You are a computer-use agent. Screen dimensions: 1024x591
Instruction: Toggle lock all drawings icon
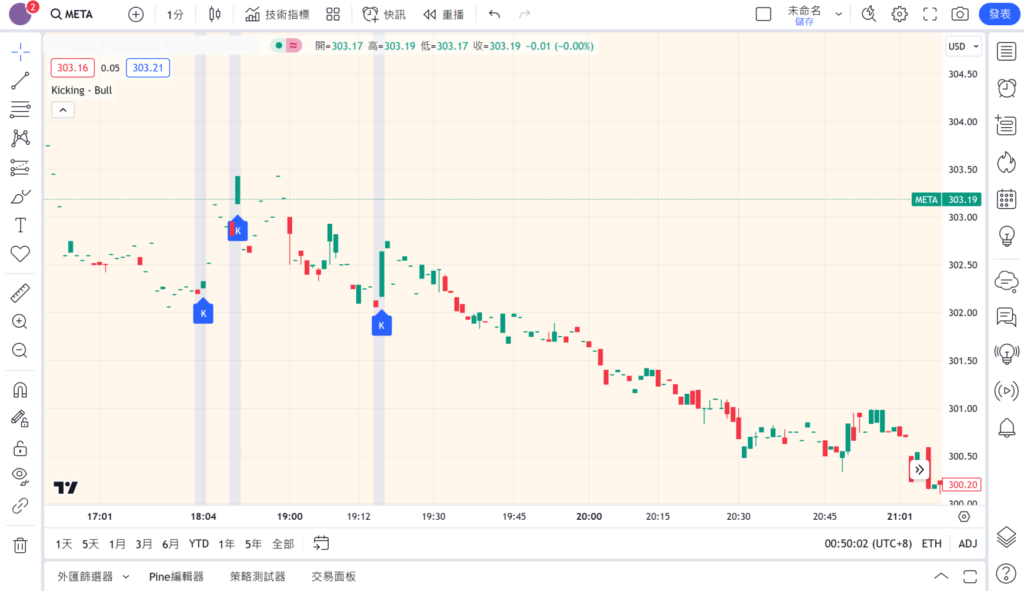pyautogui.click(x=20, y=447)
